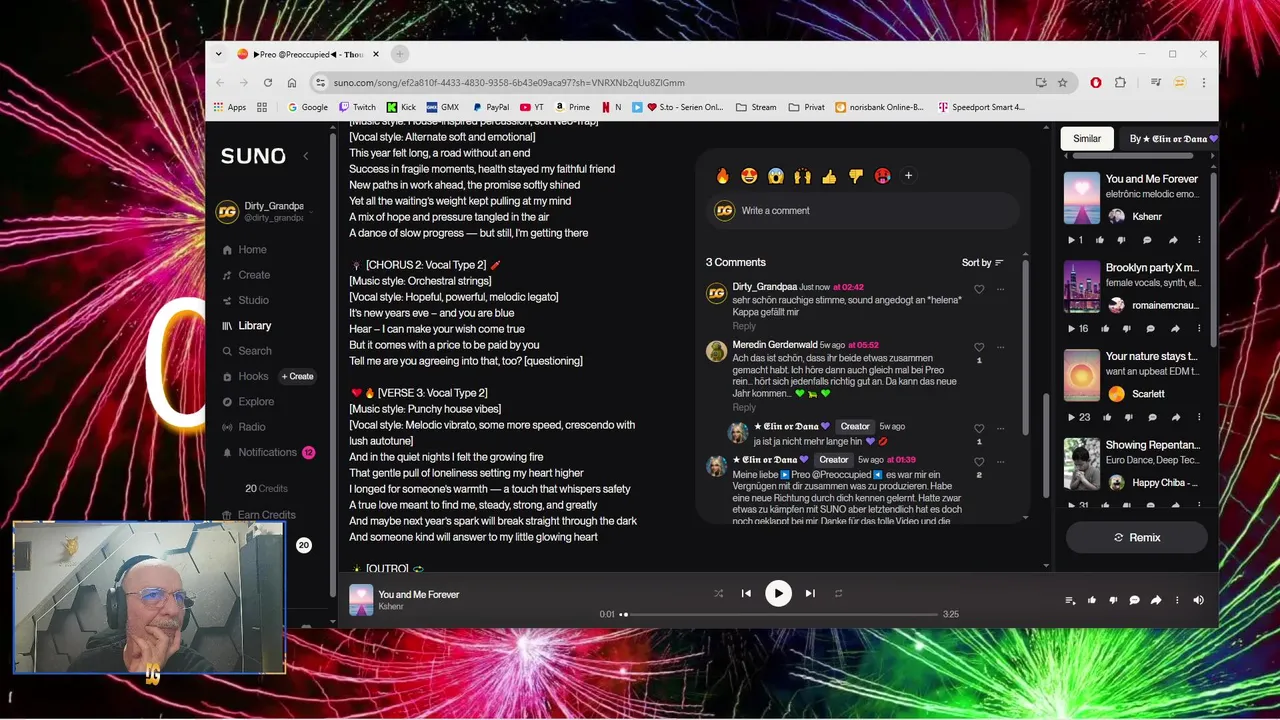Viewport: 1280px width, 720px height.
Task: Like the Brooklyn party X m... song
Action: 1104,329
